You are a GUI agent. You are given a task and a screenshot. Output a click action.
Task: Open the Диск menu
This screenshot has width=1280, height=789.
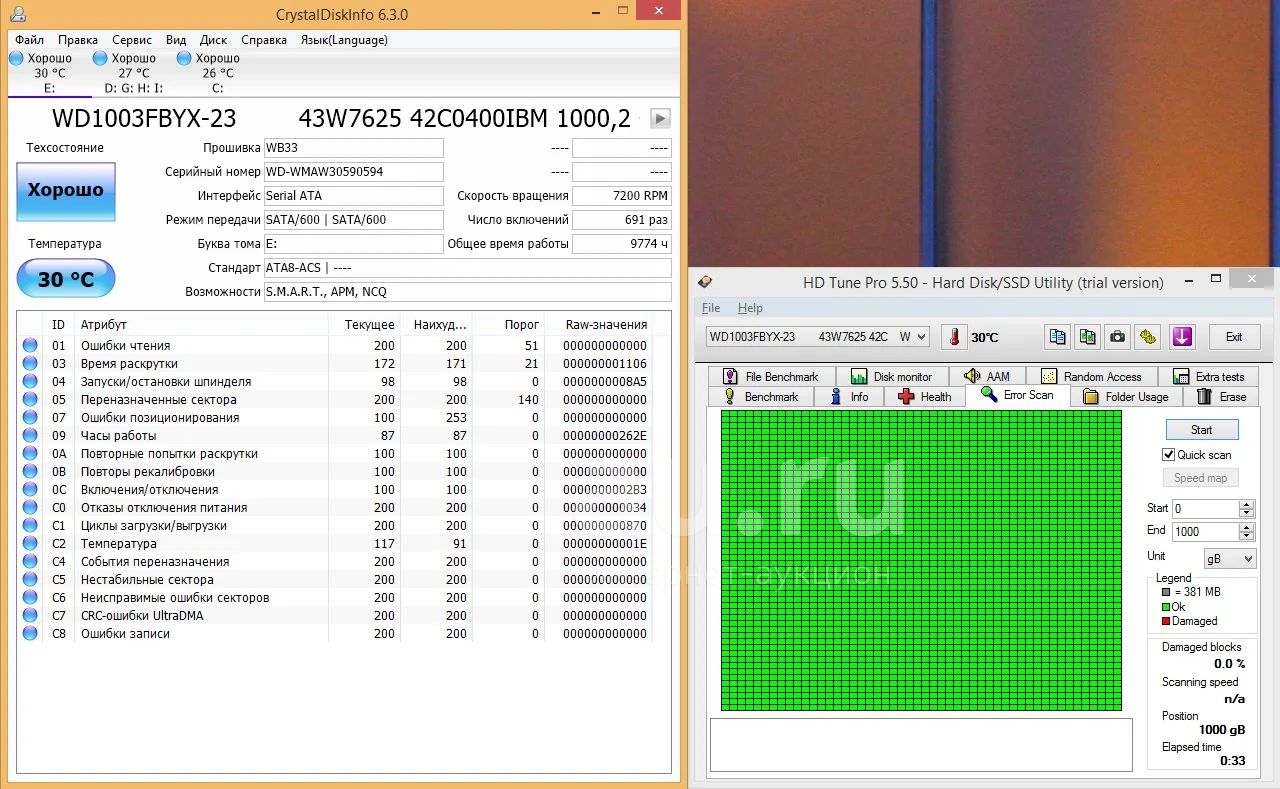214,40
